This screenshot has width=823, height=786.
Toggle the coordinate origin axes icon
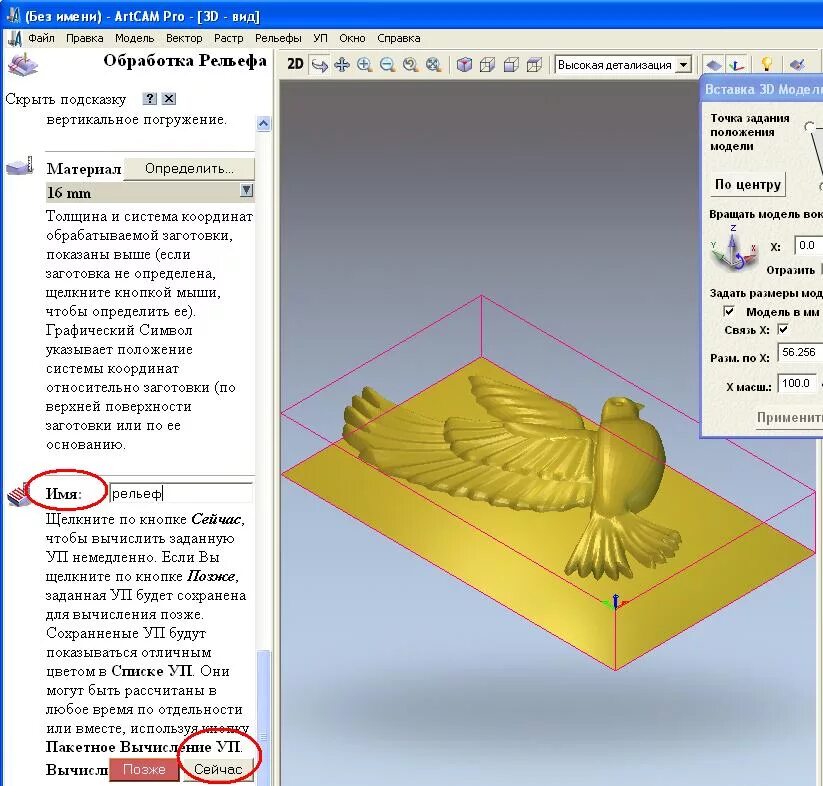[x=736, y=65]
